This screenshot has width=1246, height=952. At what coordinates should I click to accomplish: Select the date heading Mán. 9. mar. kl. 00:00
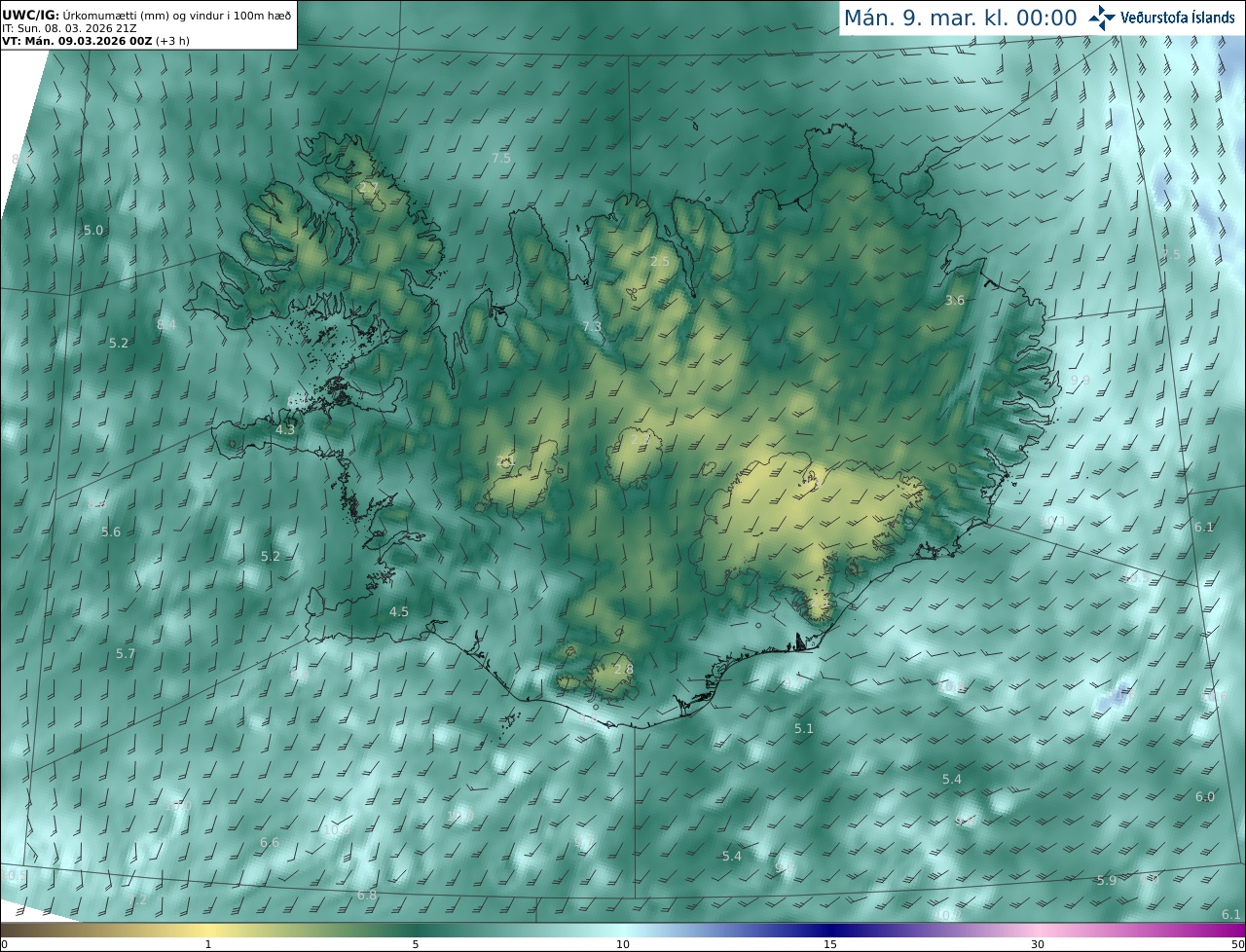tap(960, 18)
